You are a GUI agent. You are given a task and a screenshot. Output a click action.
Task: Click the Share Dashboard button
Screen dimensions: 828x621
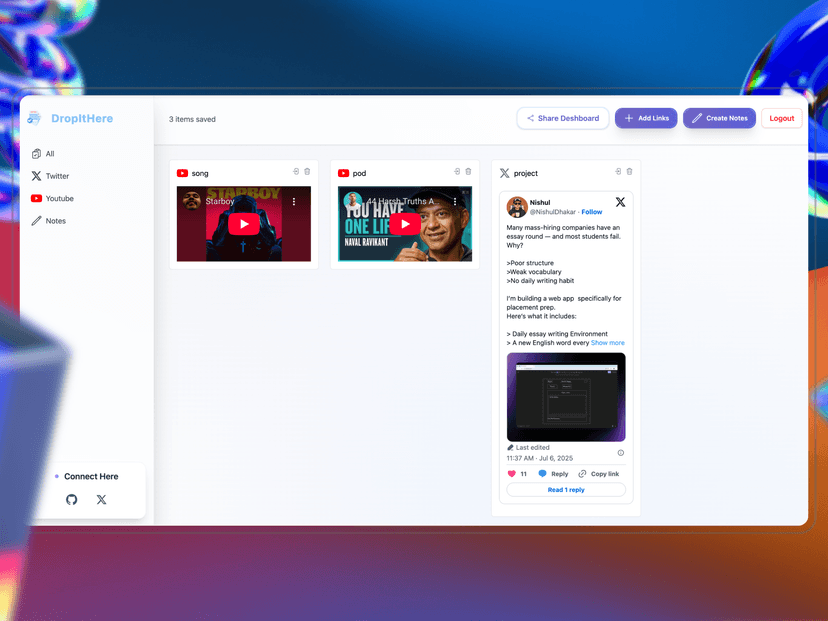[562, 118]
